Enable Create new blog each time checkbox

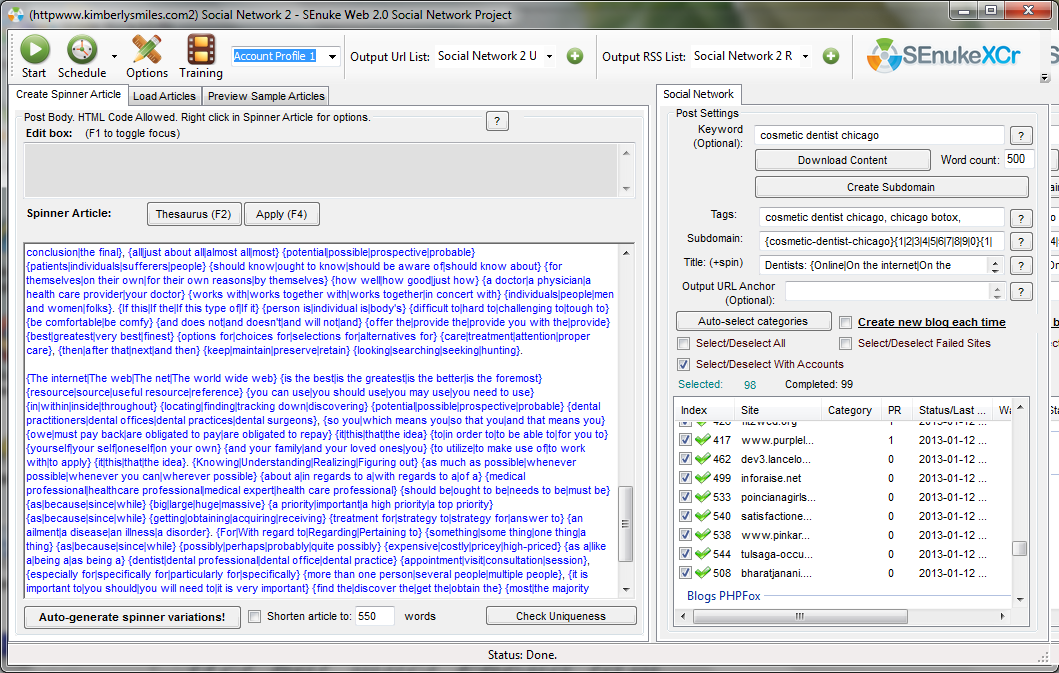point(845,322)
